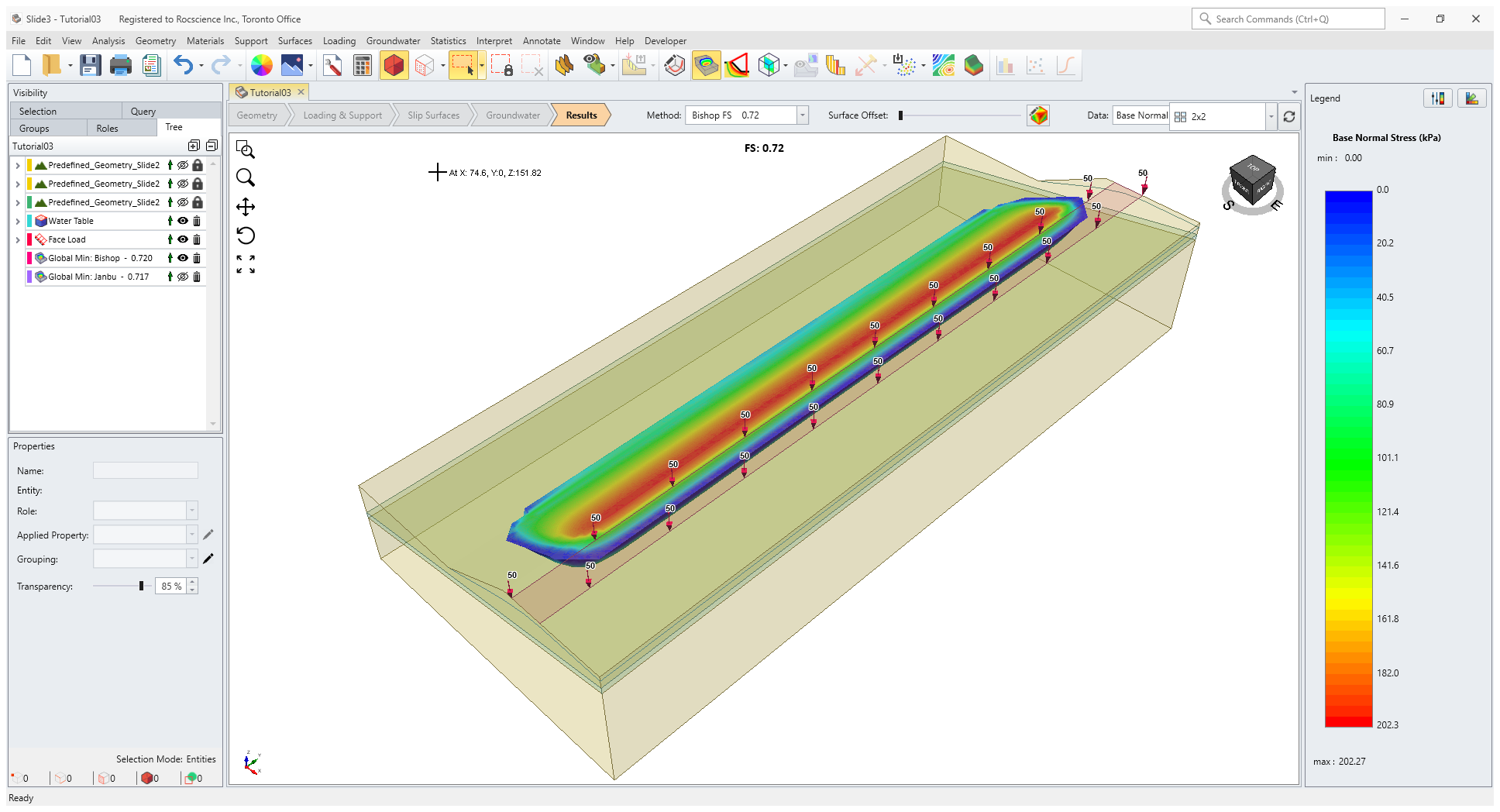
Task: Click the Print icon in toolbar
Action: click(x=120, y=66)
